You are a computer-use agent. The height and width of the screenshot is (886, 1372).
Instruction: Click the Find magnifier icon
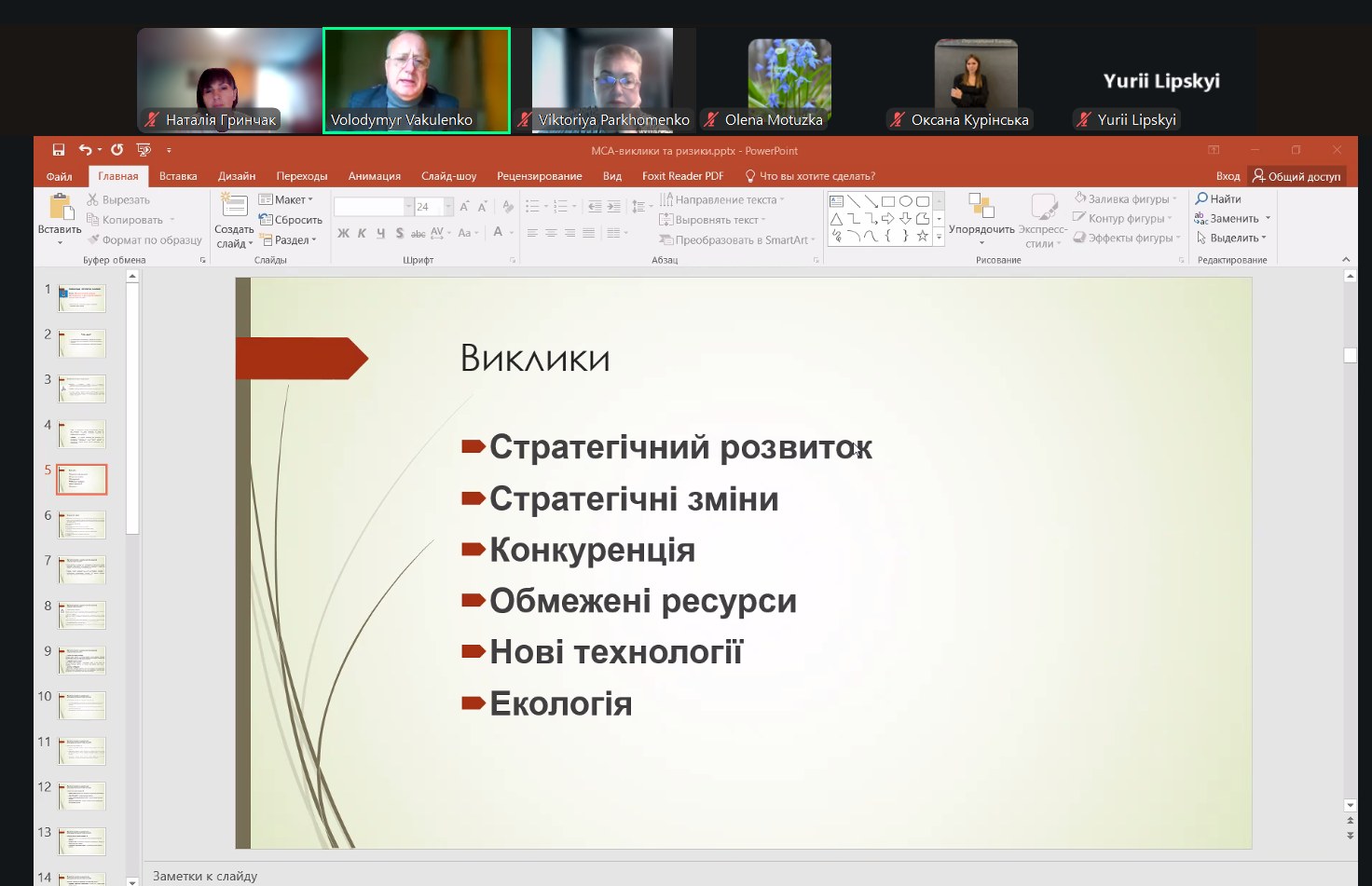pos(1202,198)
